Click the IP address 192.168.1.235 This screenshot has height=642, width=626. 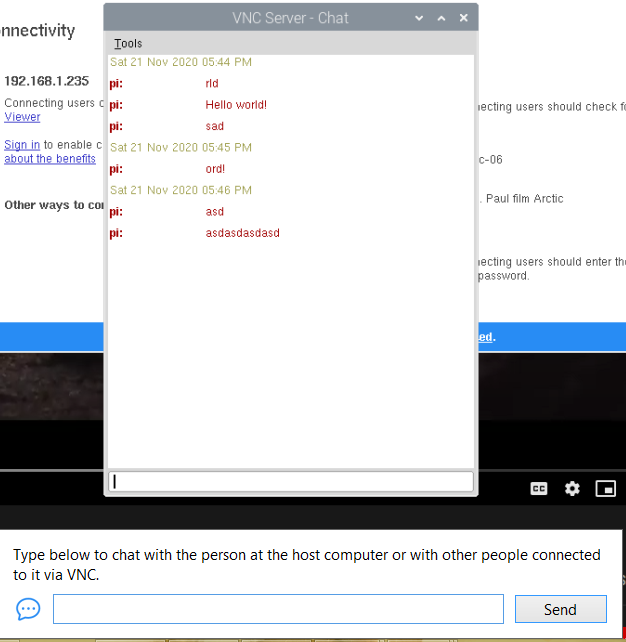(x=47, y=81)
